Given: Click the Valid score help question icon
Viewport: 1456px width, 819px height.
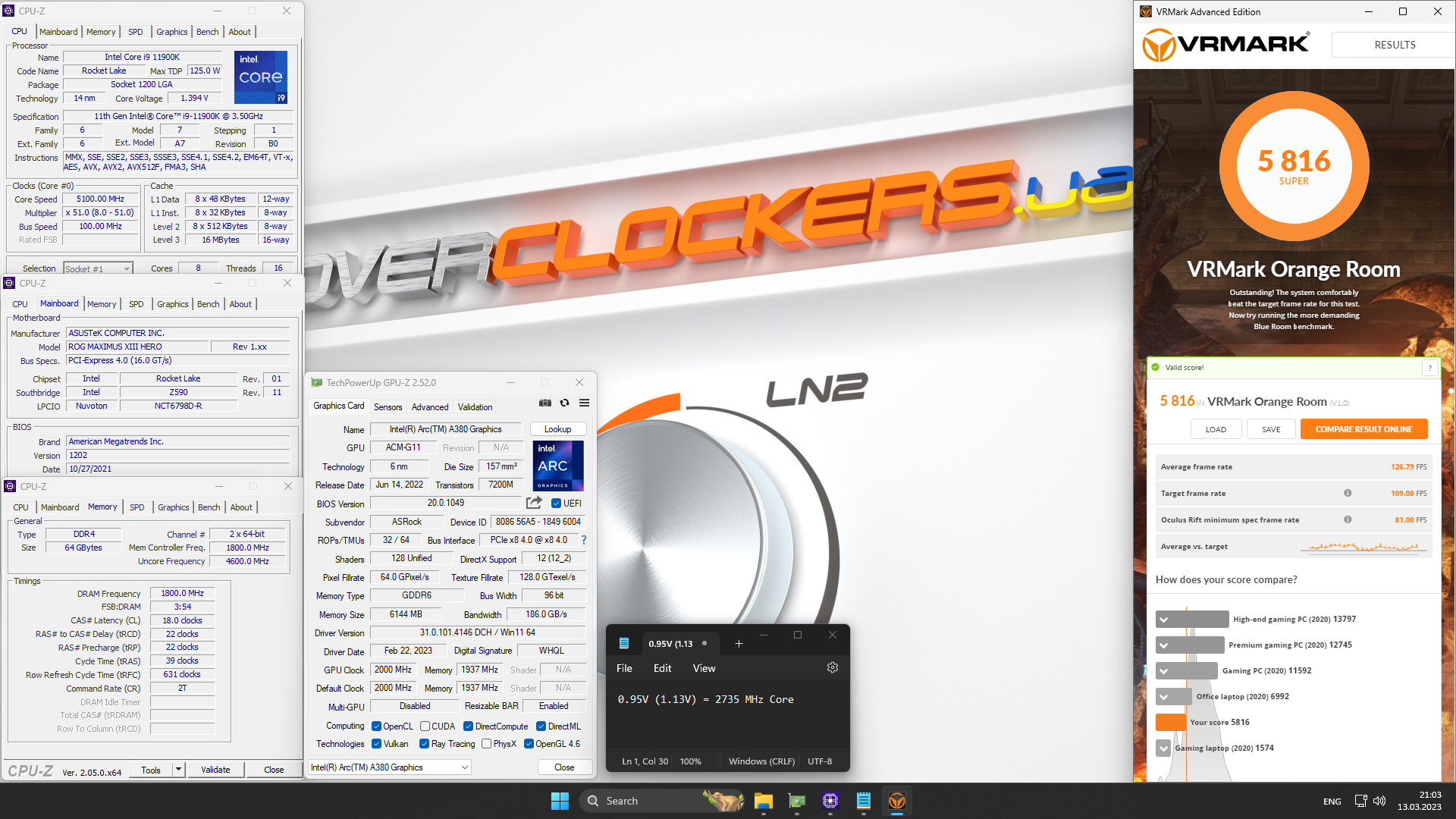Looking at the screenshot, I should coord(1430,368).
